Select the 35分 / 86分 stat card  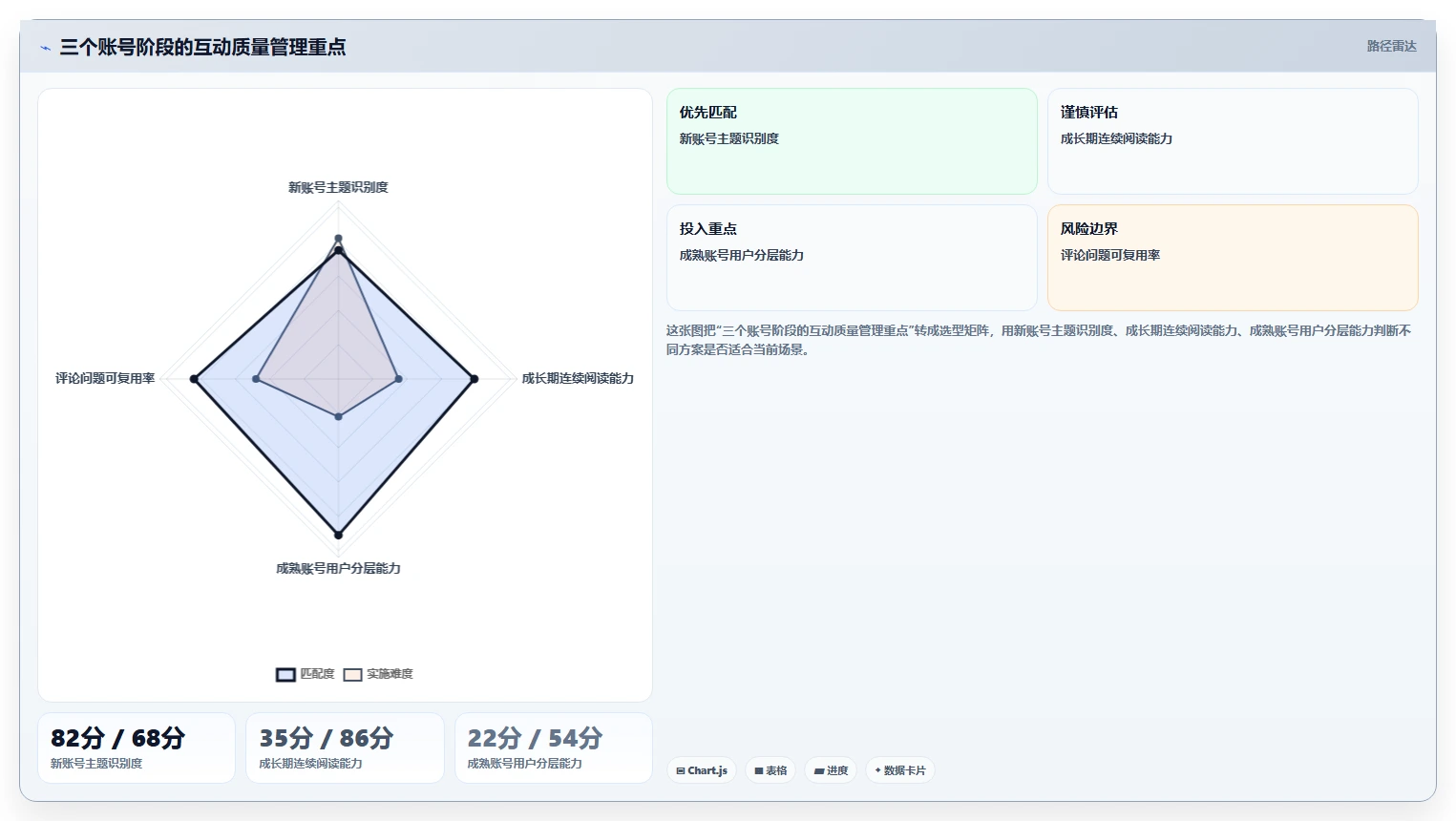point(345,747)
